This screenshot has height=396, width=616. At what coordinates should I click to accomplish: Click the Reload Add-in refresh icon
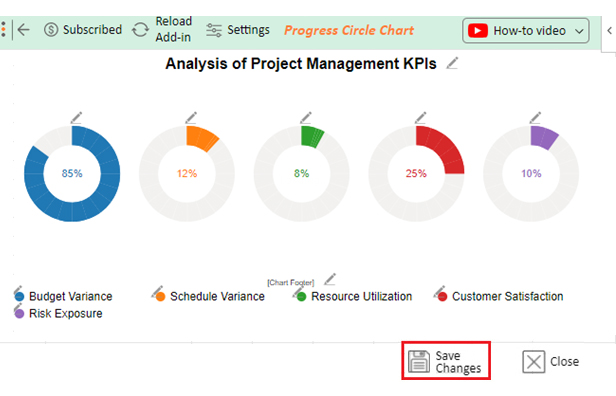140,30
